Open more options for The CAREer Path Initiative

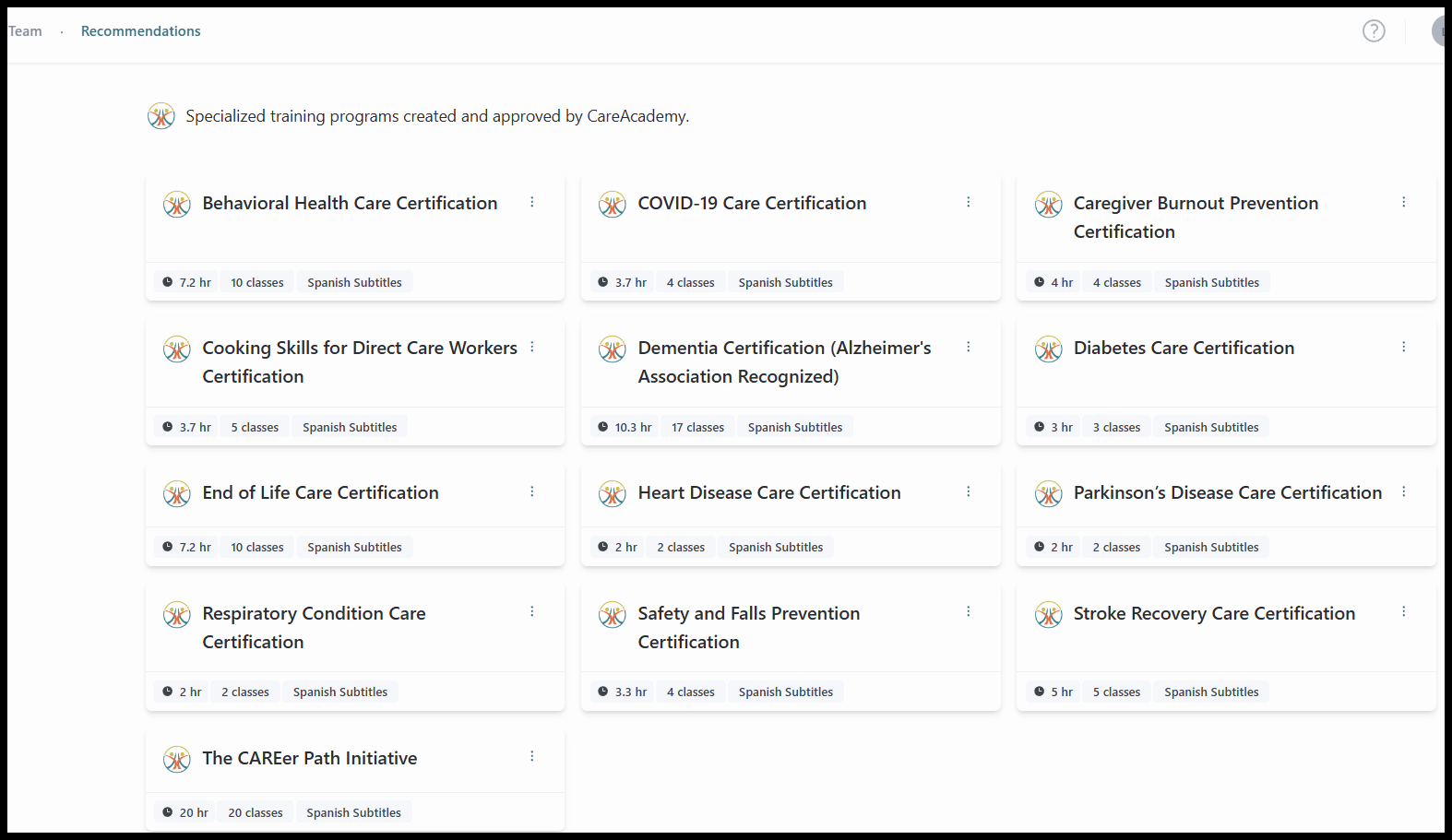(x=532, y=756)
